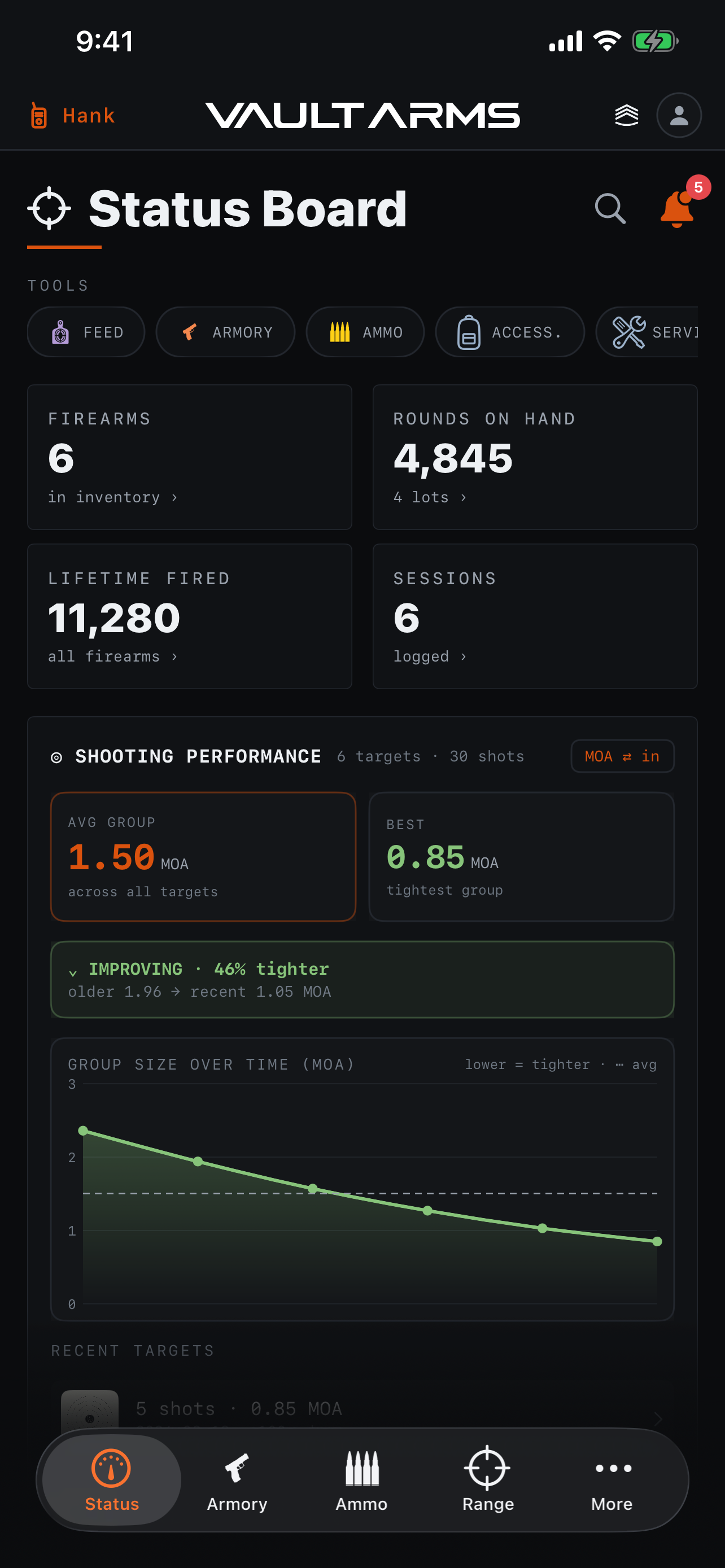Screen dimensions: 725x1568
Task: Select last chart point near 0.85 MOA
Action: [657, 1241]
